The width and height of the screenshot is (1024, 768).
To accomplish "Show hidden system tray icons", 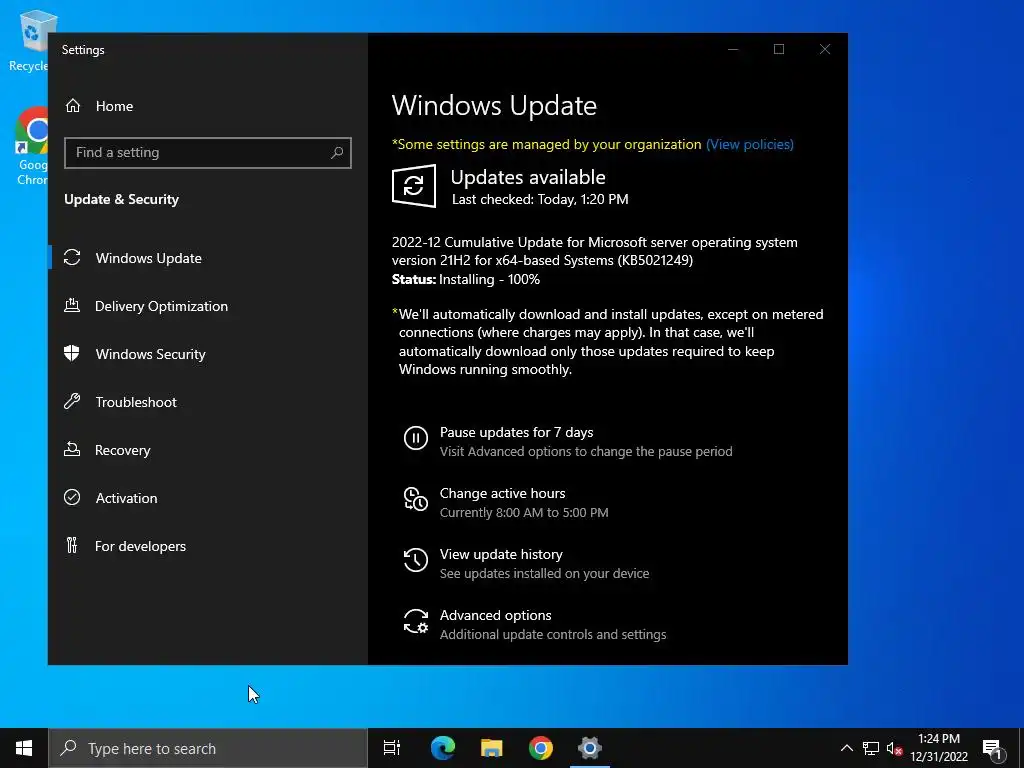I will pos(846,748).
